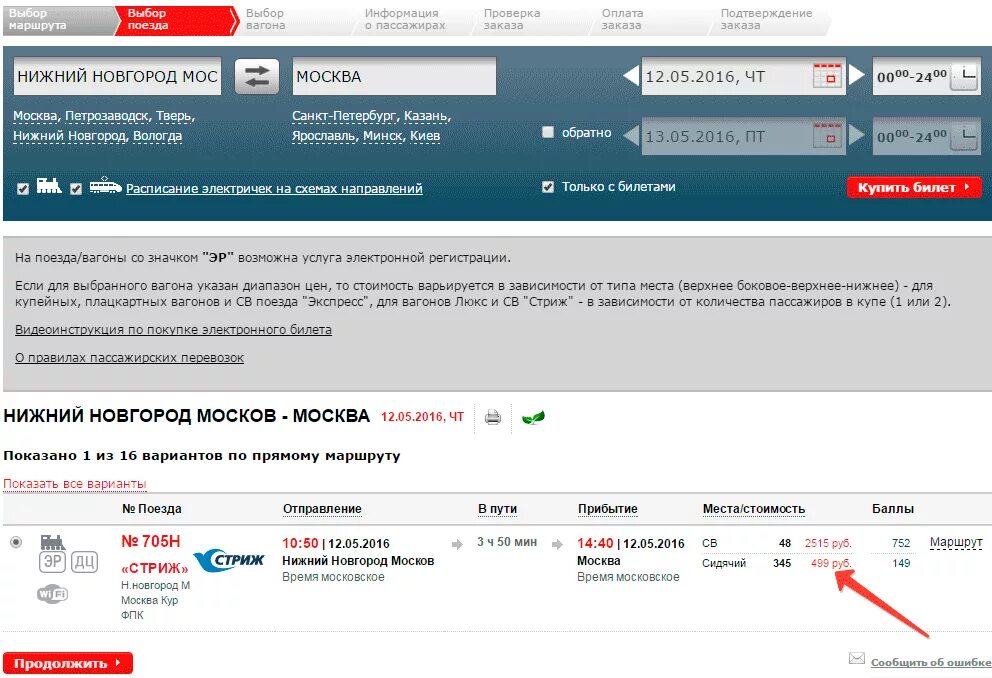Open return time range clock icon

(965, 136)
